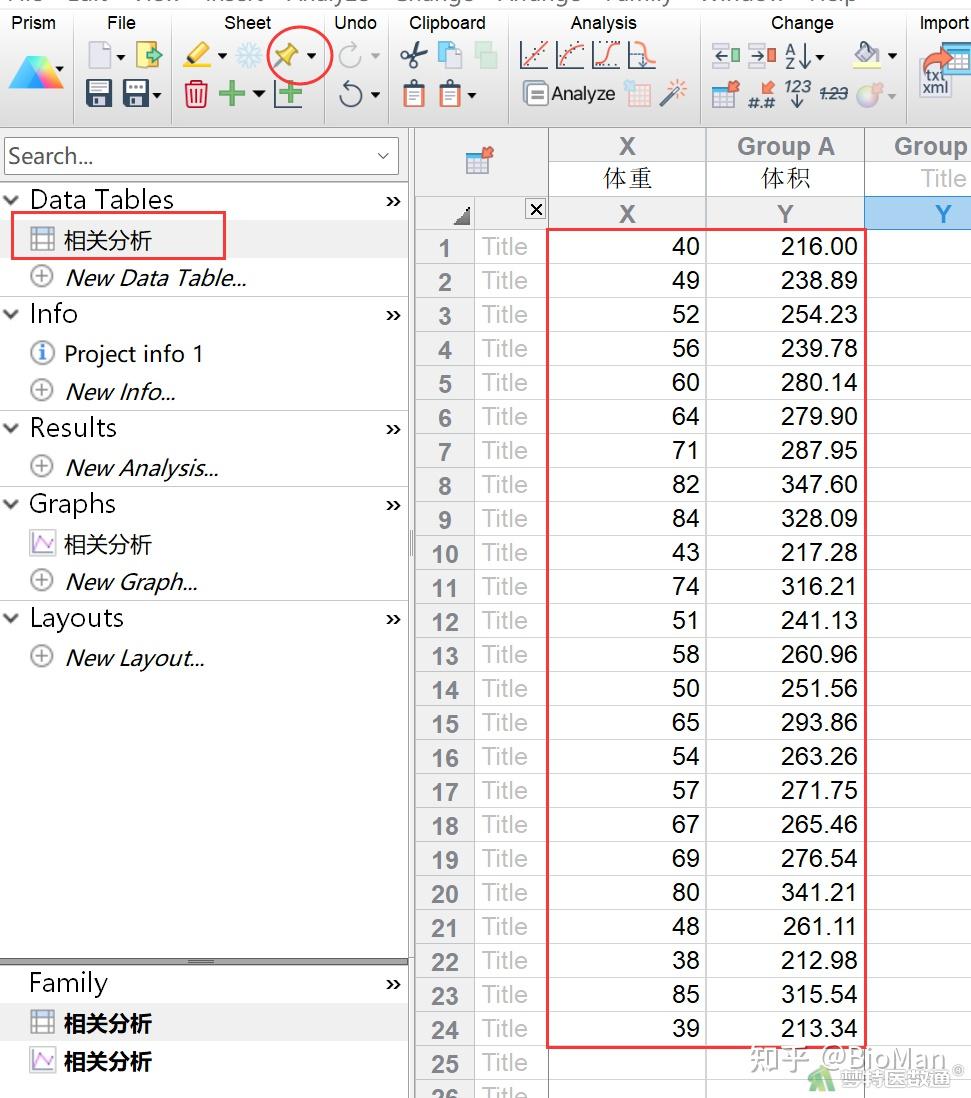The width and height of the screenshot is (971, 1098).
Task: Click the trash Delete Sheet icon
Action: coord(195,94)
